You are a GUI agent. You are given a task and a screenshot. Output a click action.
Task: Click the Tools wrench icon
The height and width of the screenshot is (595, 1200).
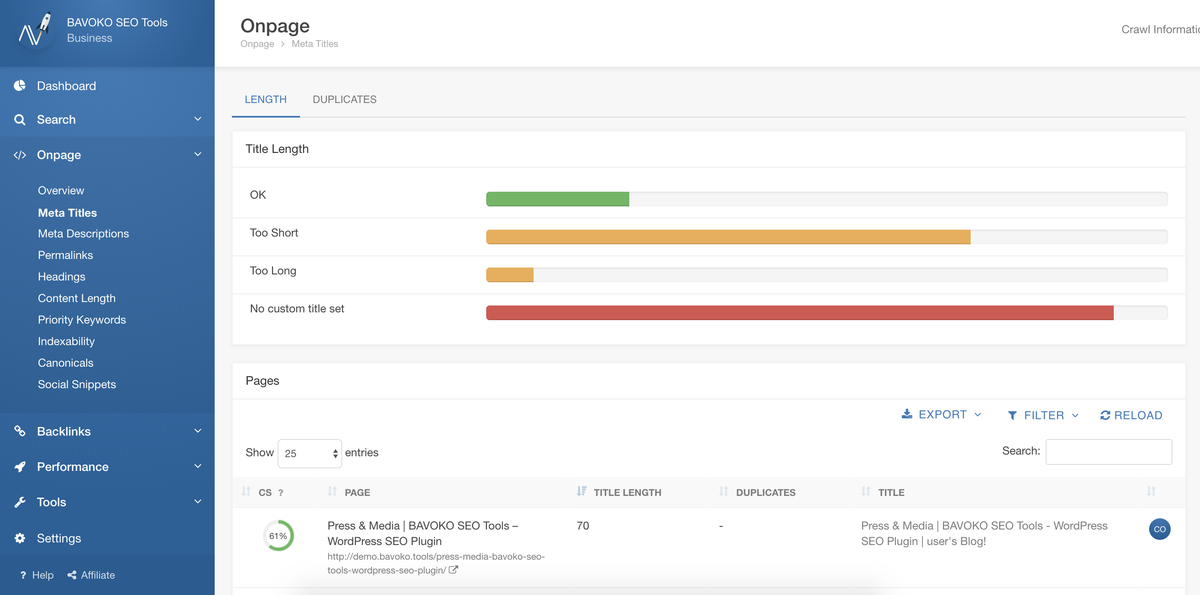click(20, 502)
